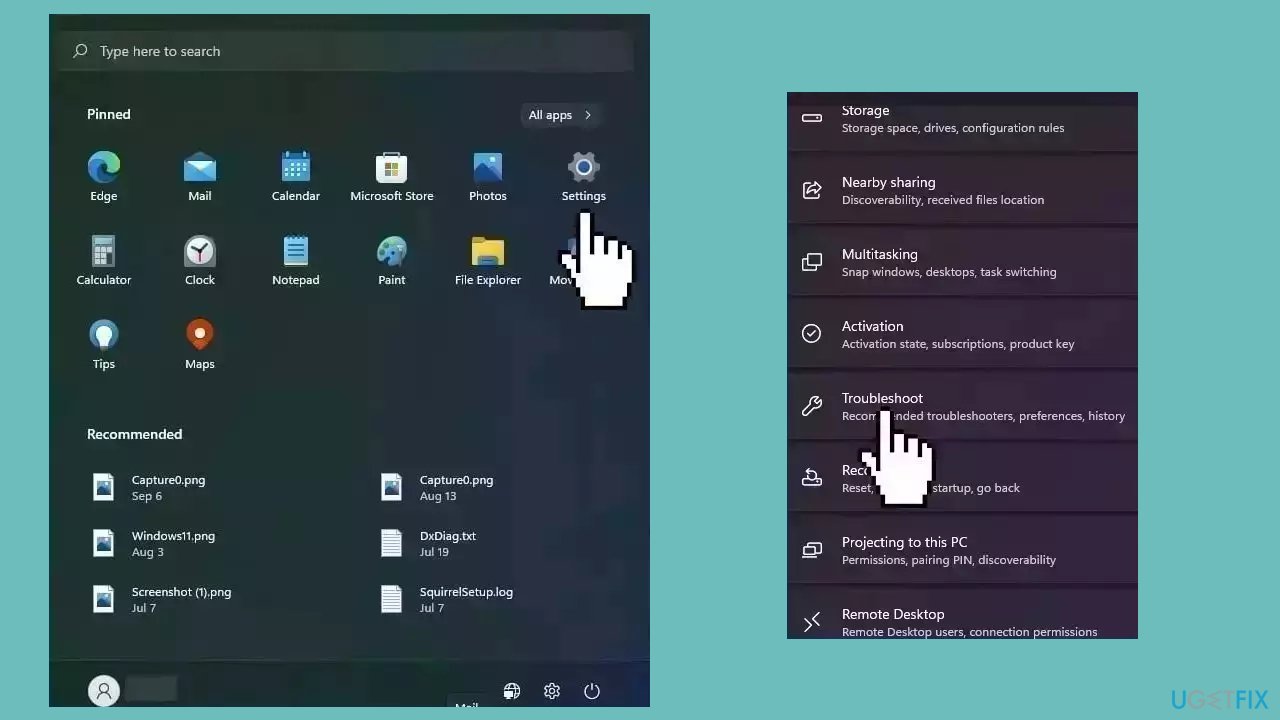This screenshot has width=1280, height=720.
Task: Select the Troubleshoot settings entry
Action: click(962, 406)
